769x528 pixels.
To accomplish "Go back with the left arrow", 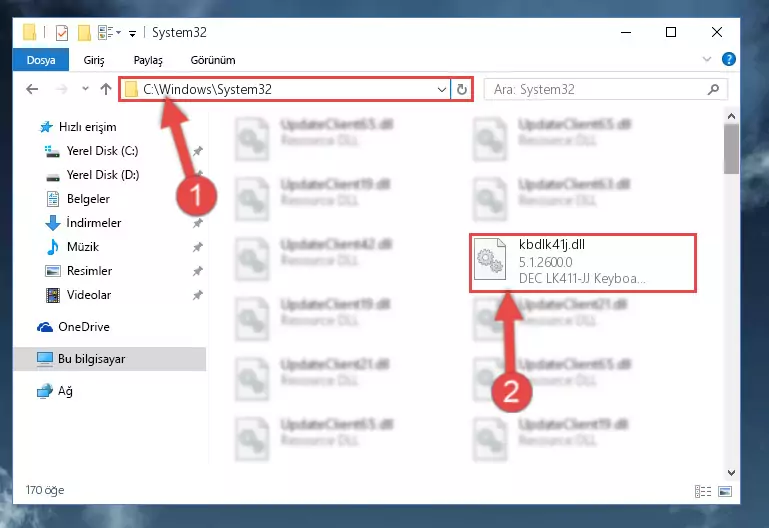I will coord(32,89).
